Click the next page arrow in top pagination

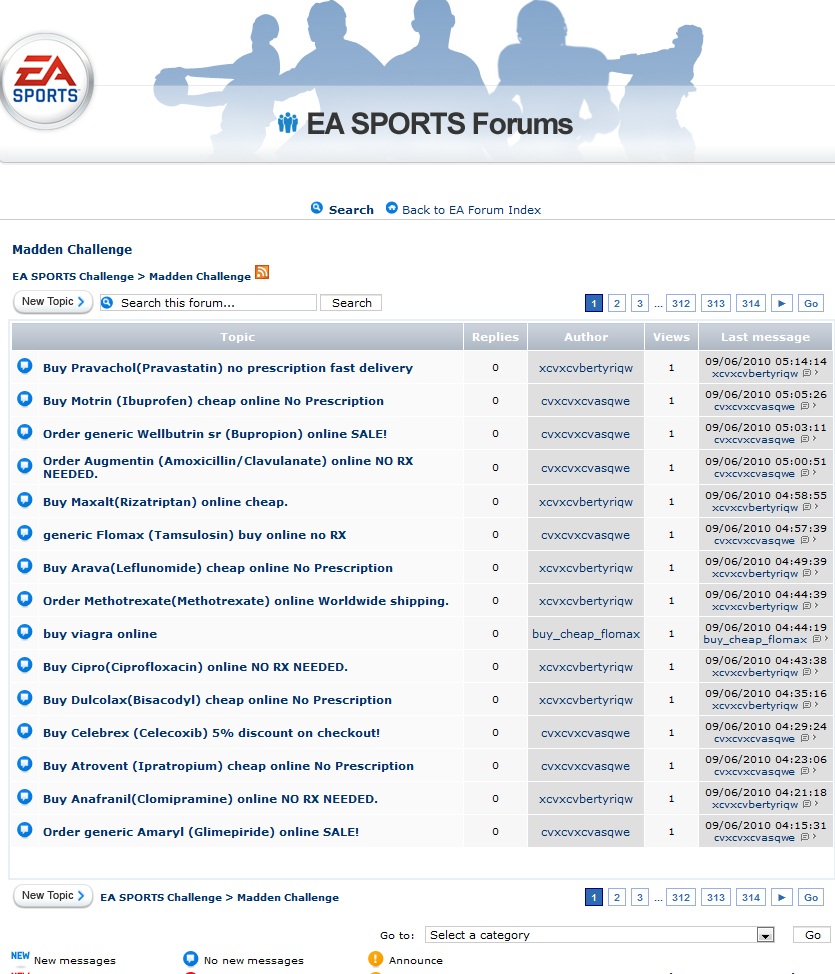coord(782,303)
